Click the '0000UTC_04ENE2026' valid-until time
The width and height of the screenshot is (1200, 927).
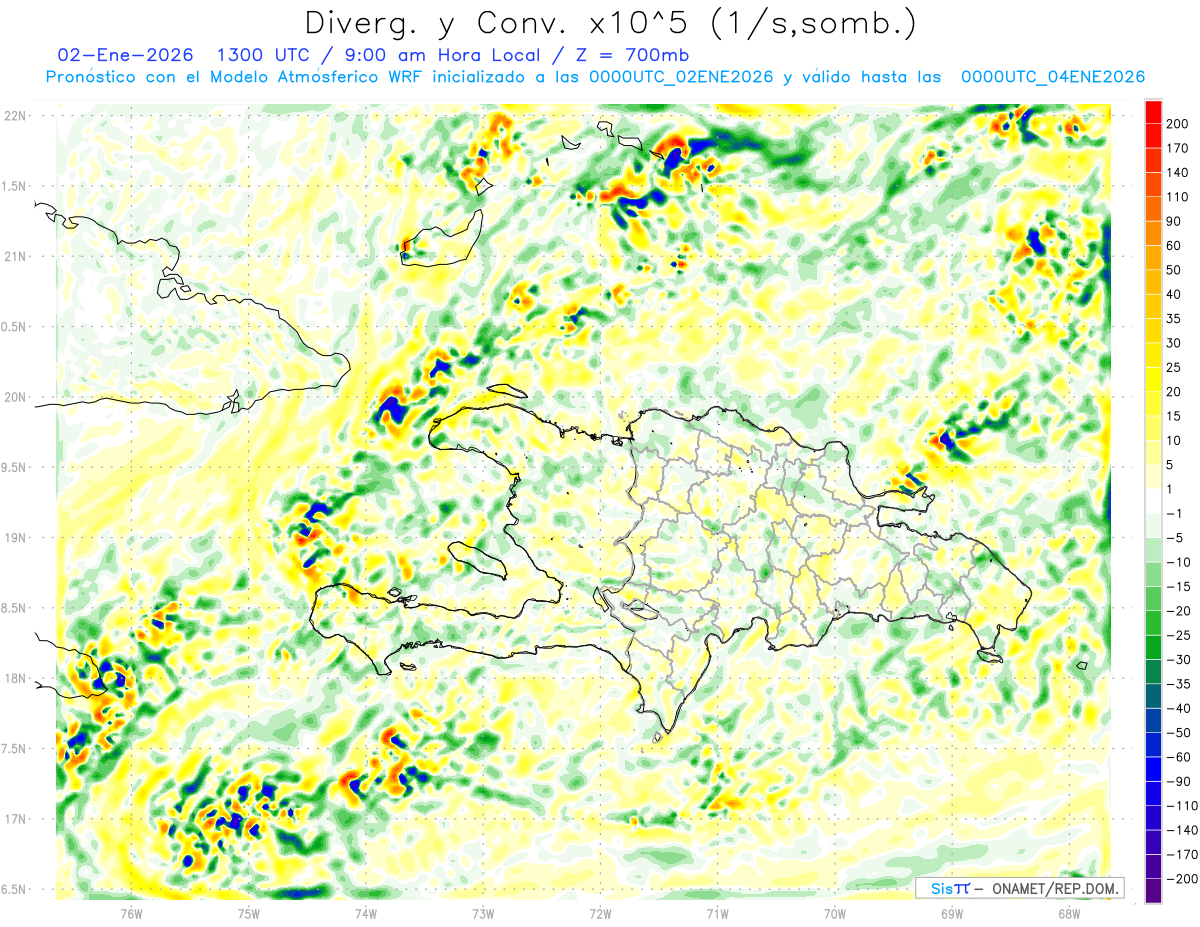(1052, 77)
